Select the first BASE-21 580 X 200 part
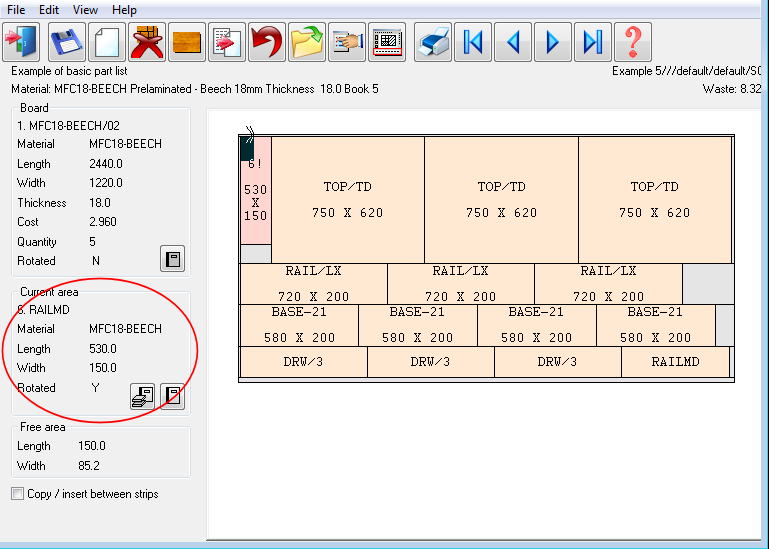The width and height of the screenshot is (769, 549). point(299,325)
